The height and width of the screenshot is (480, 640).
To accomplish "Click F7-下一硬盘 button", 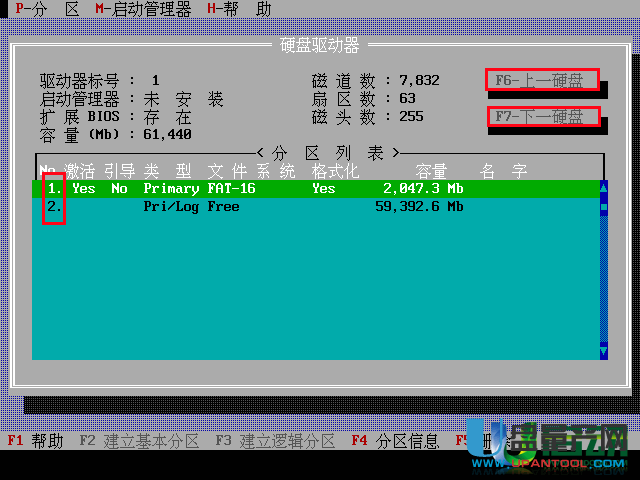I will tap(542, 117).
